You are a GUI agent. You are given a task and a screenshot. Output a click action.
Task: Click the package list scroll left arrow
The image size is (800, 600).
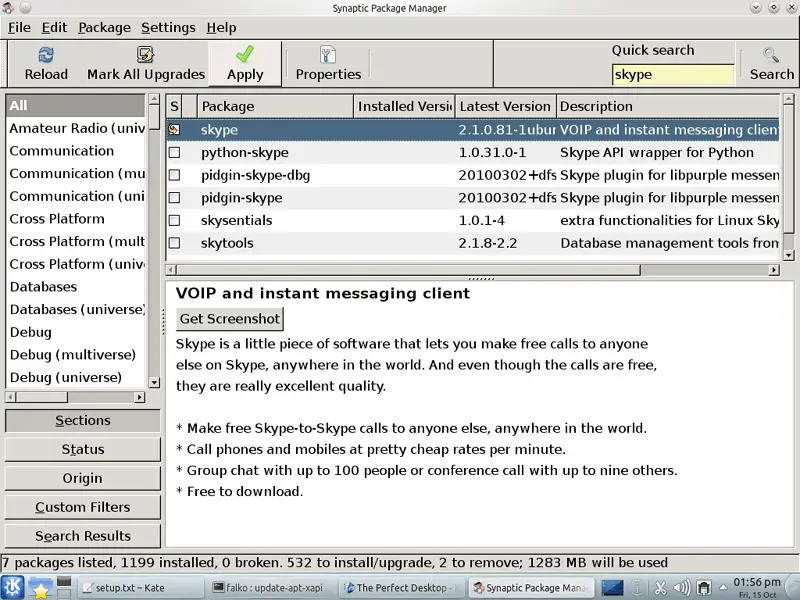(171, 270)
